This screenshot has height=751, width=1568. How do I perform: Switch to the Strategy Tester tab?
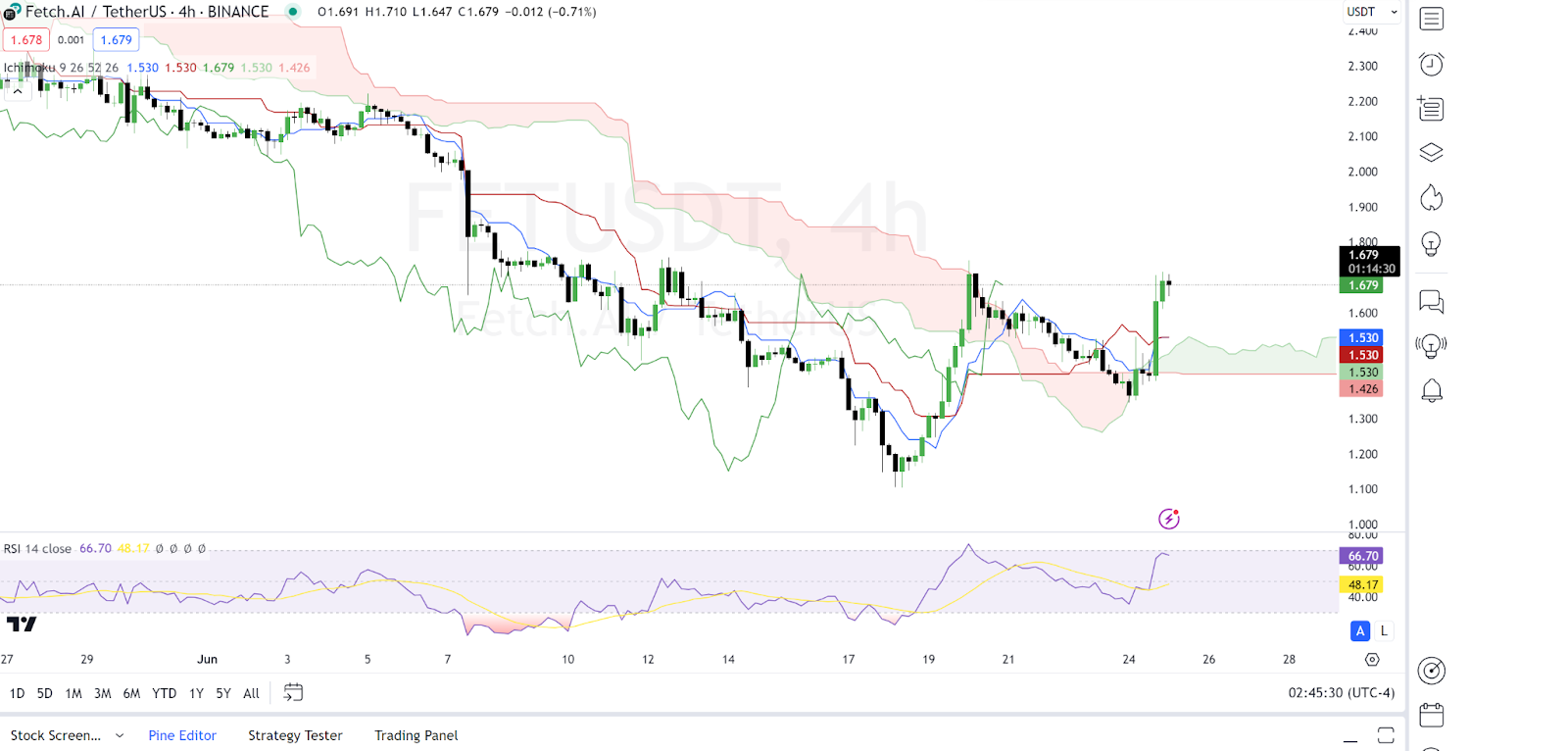[295, 735]
